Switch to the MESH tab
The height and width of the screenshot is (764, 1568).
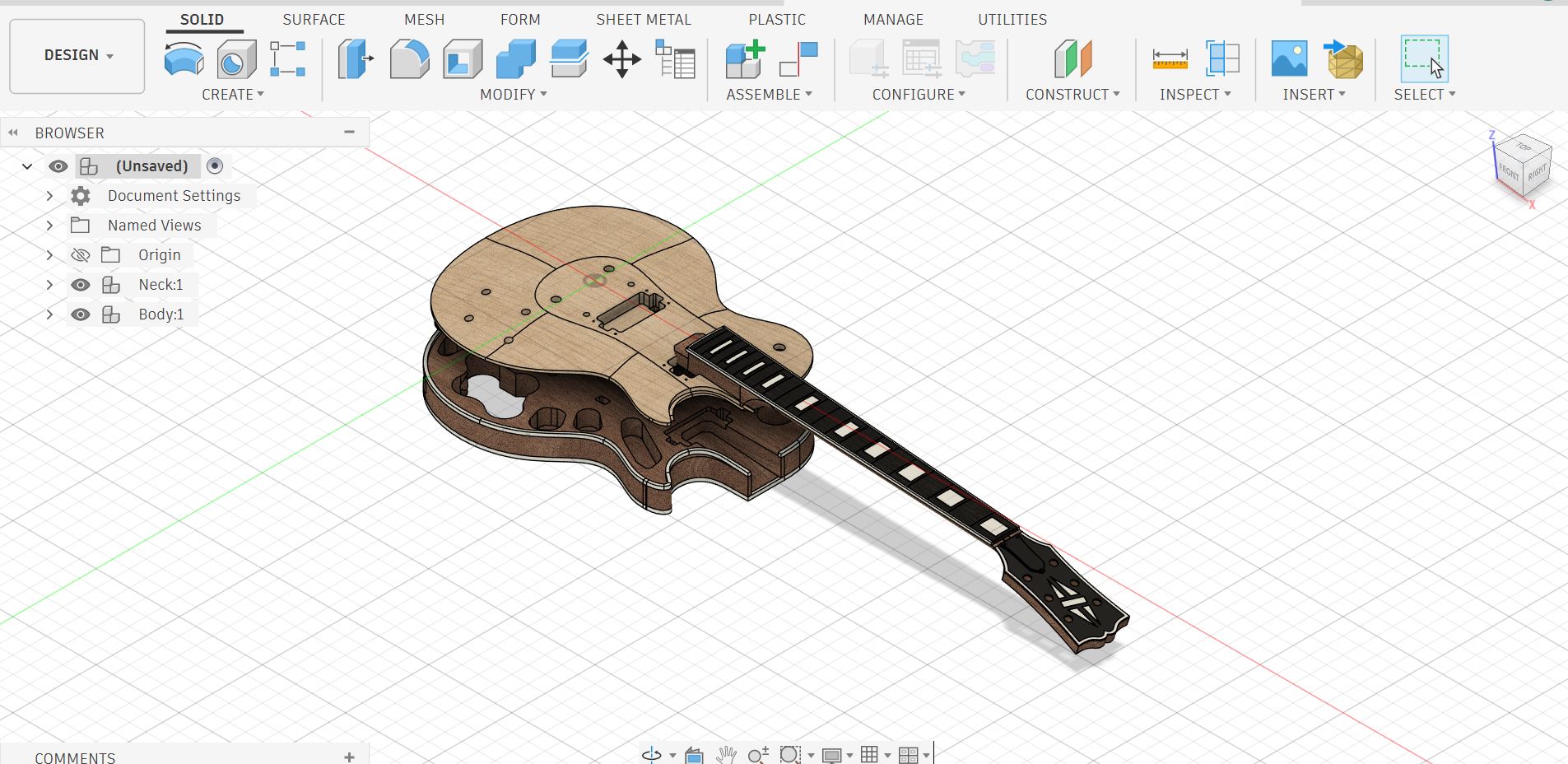[424, 20]
